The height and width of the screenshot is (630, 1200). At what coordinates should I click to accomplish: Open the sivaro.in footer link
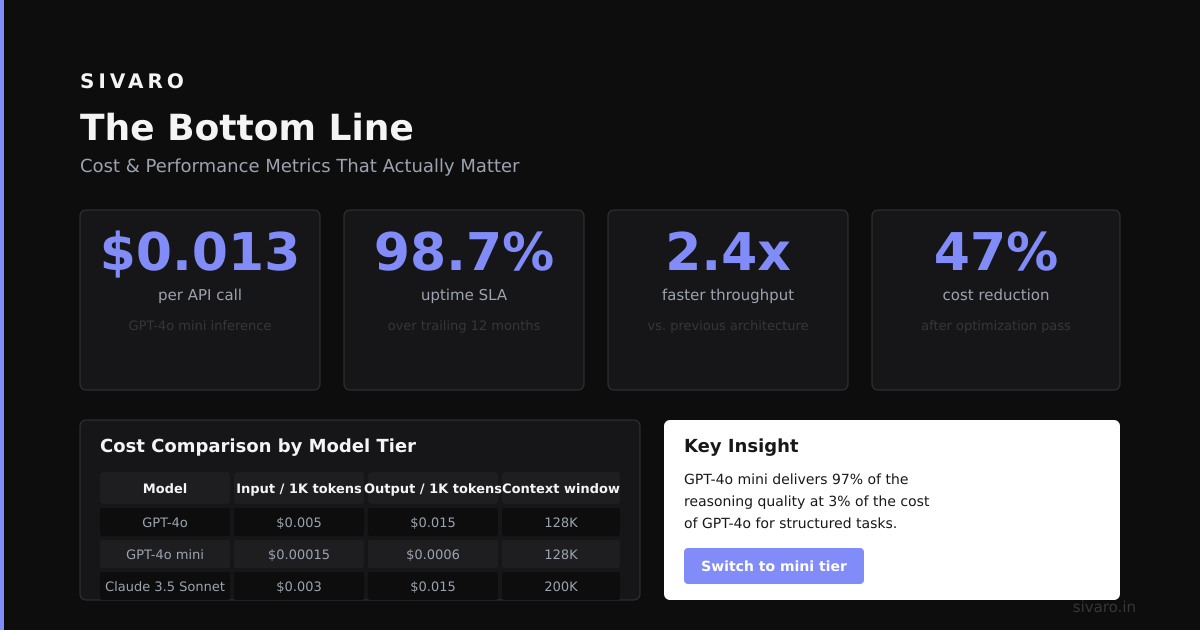pos(1104,607)
